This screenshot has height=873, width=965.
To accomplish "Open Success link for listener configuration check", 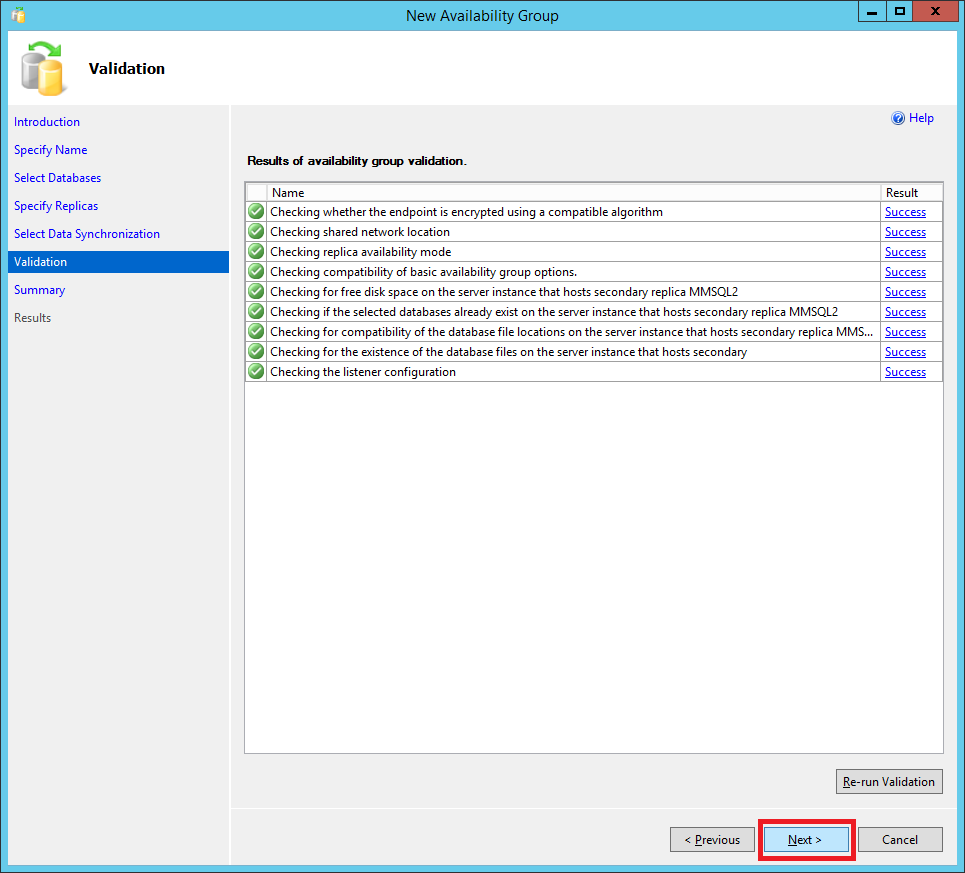I will [x=905, y=372].
